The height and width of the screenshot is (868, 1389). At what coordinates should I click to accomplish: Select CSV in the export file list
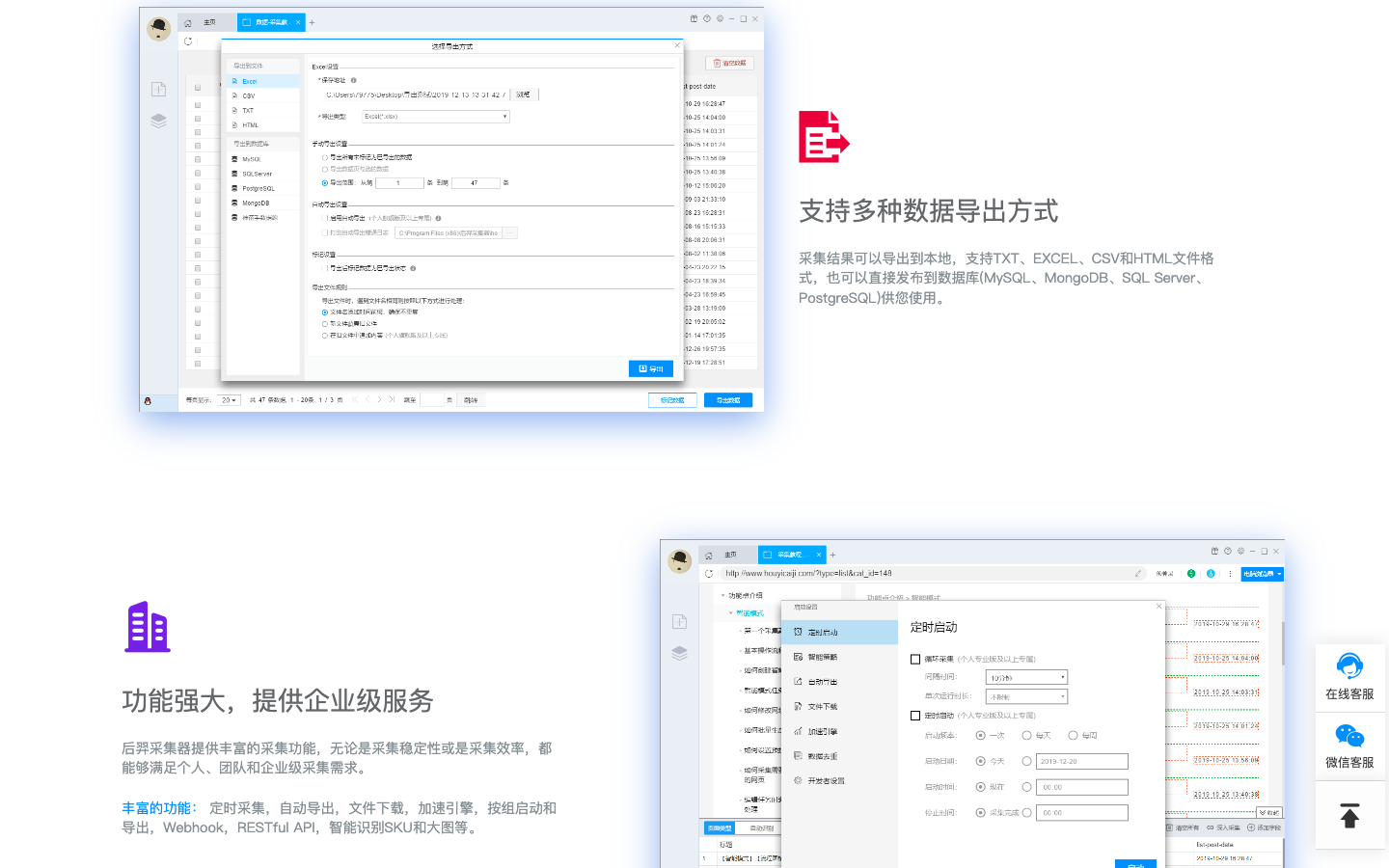click(248, 95)
